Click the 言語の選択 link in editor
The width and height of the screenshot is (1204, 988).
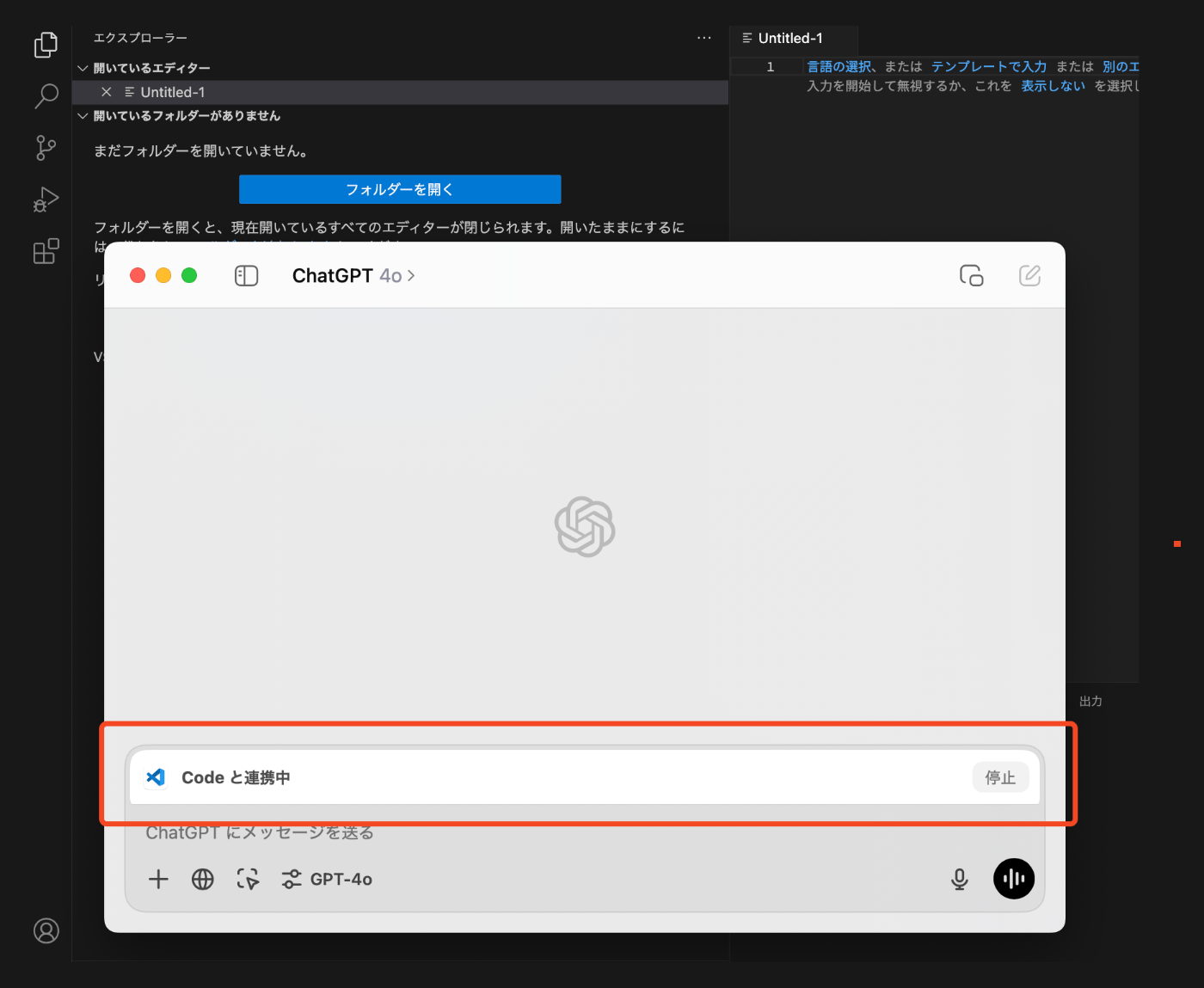[x=839, y=66]
